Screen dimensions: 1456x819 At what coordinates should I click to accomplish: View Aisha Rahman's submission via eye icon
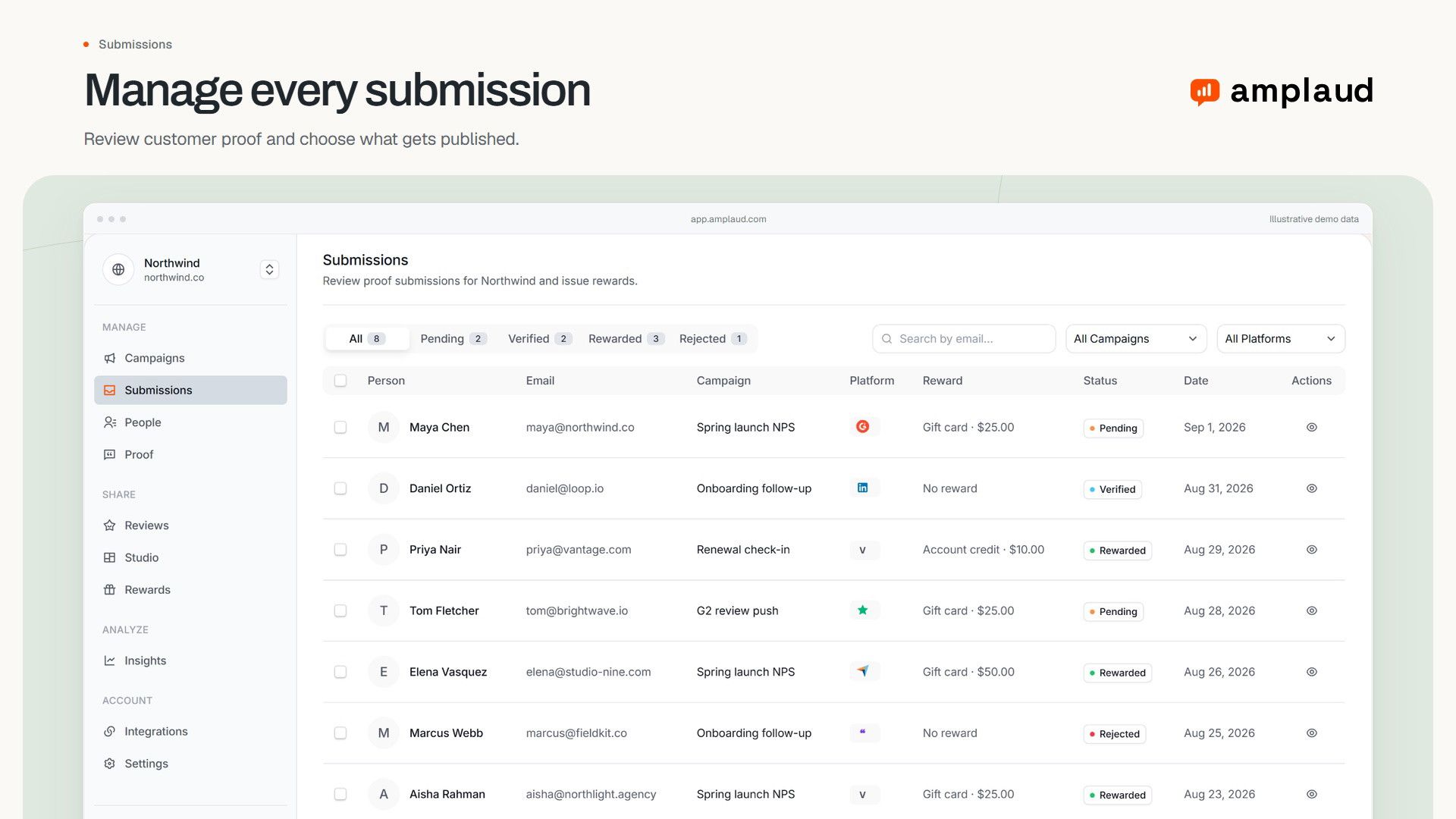(x=1312, y=794)
